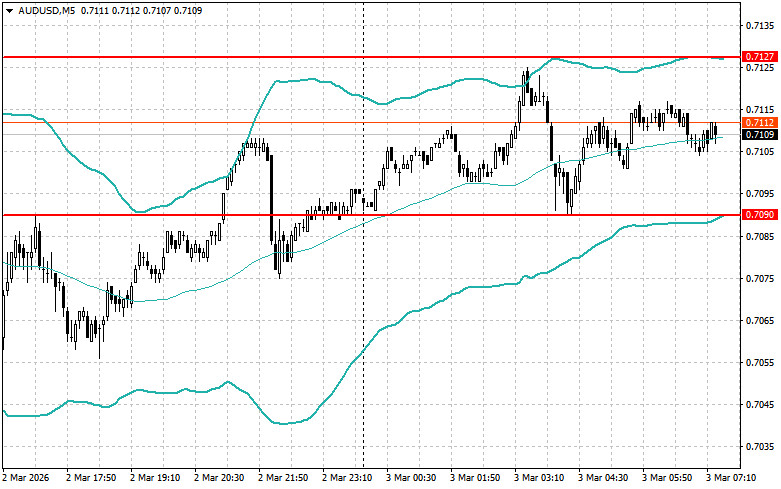Viewport: 781px width, 489px height.
Task: Click the 2 Mar 20:30 time label
Action: (219, 478)
